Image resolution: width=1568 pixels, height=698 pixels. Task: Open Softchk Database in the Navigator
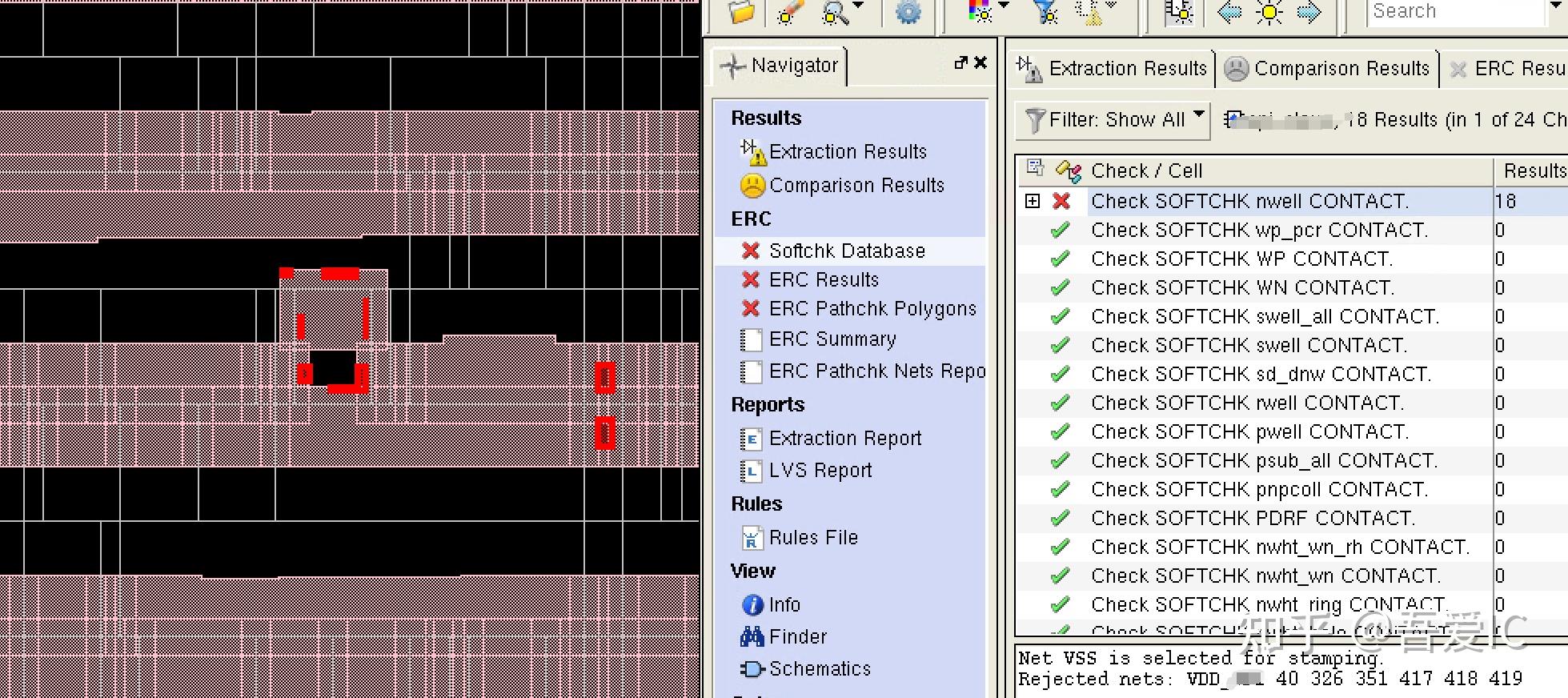pos(847,251)
